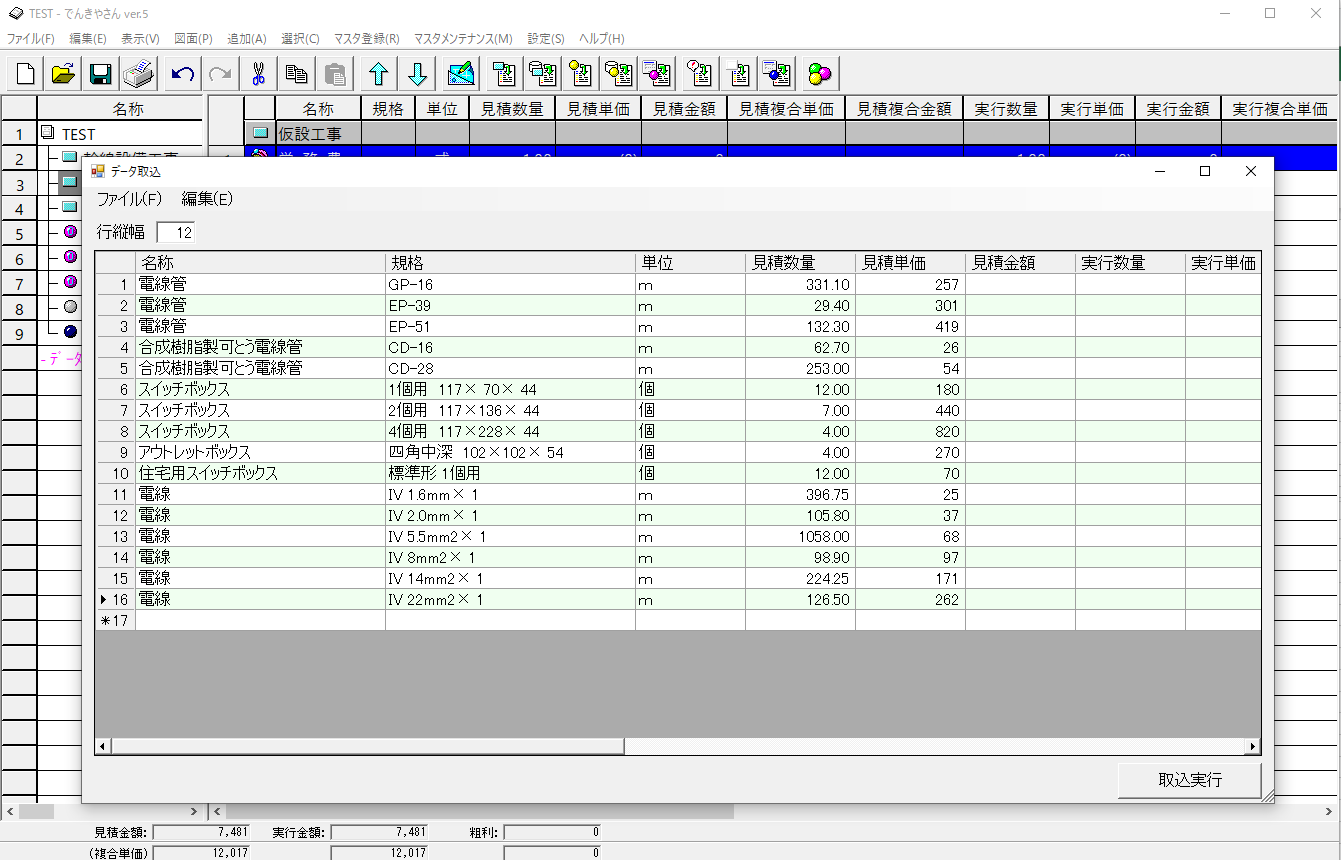Click the 住宅用スイッチボックス cell
1341x860 pixels.
tap(260, 474)
